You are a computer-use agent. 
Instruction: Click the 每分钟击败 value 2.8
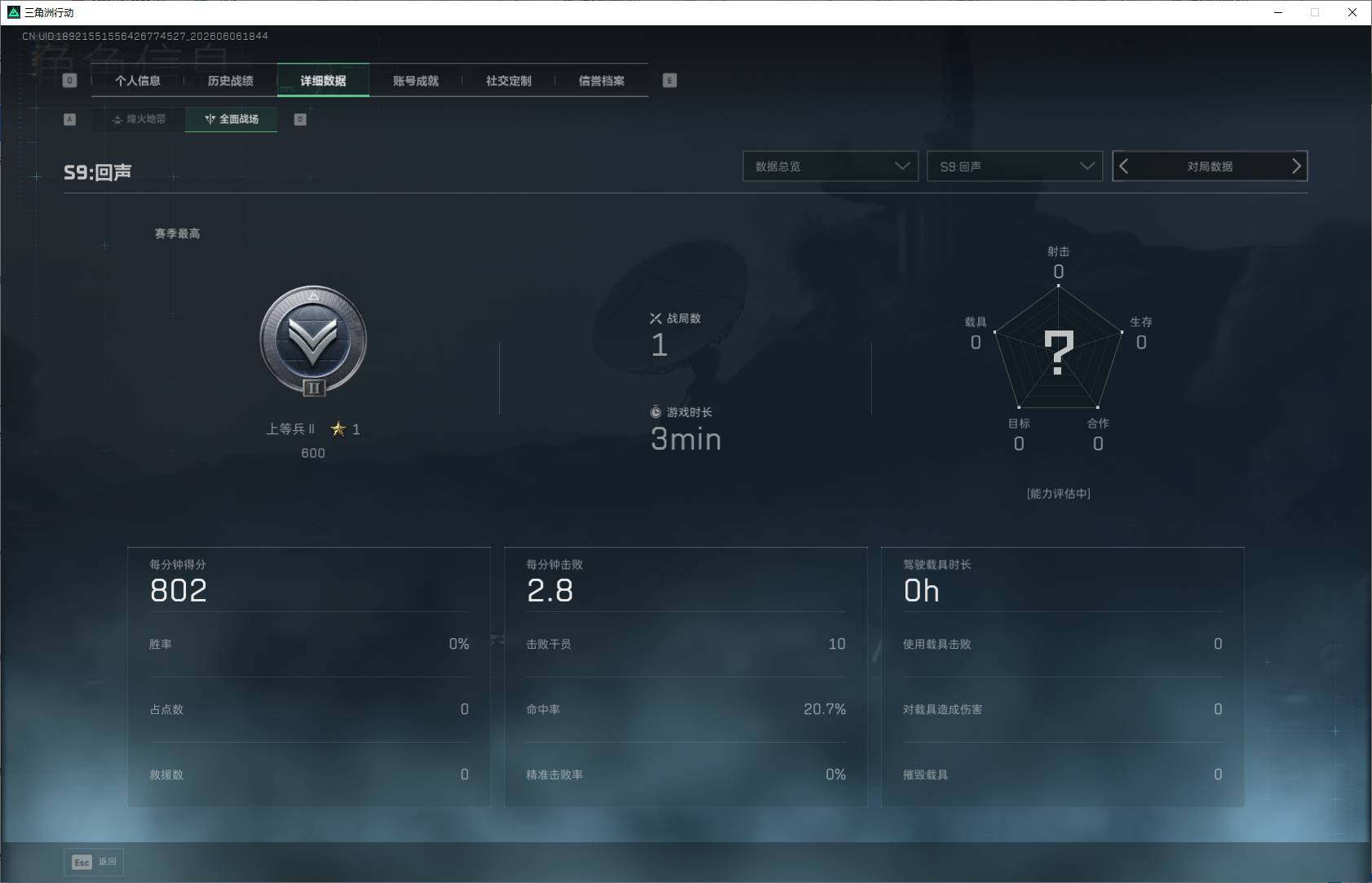551,590
